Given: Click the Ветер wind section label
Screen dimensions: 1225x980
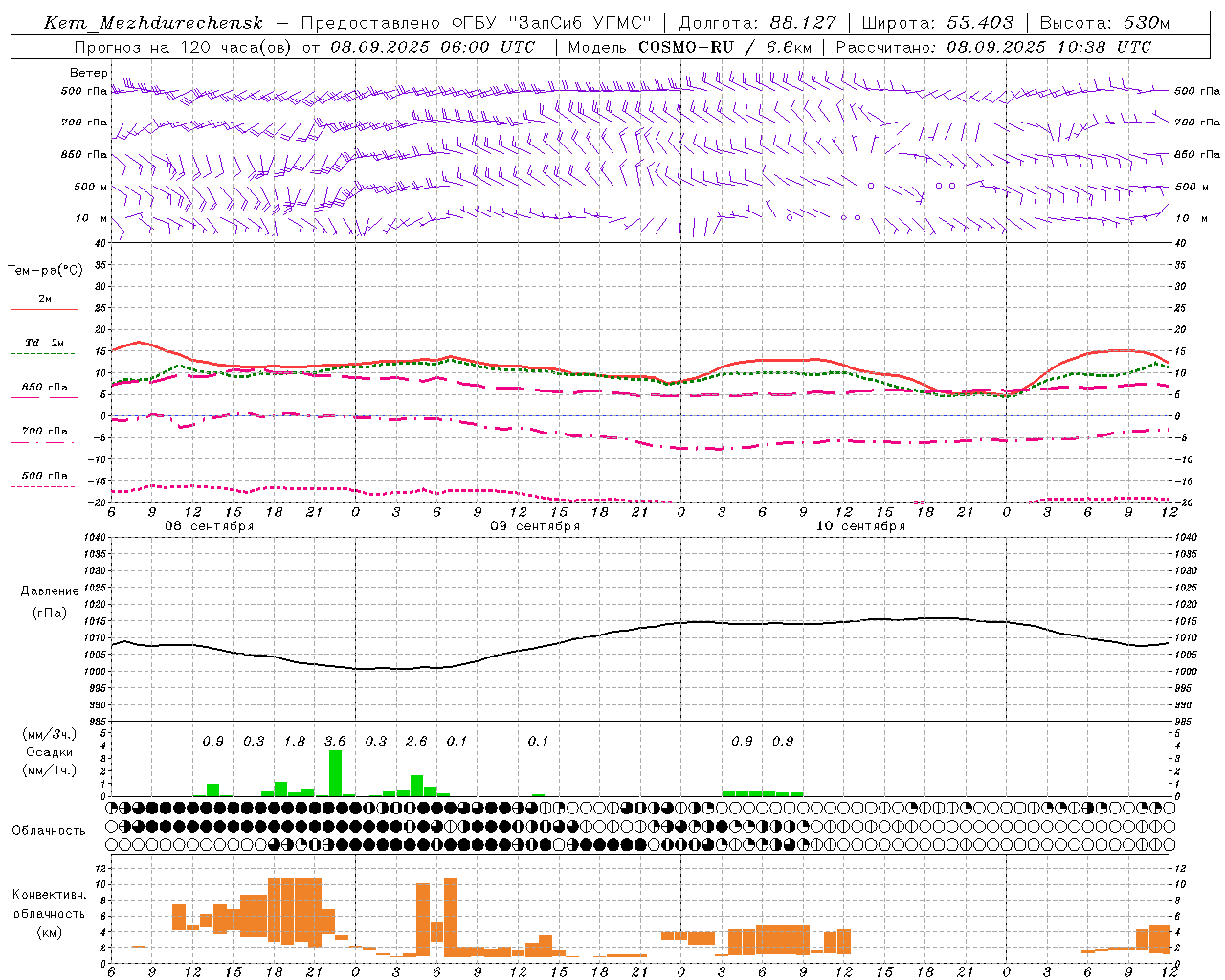Looking at the screenshot, I should coord(89,73).
